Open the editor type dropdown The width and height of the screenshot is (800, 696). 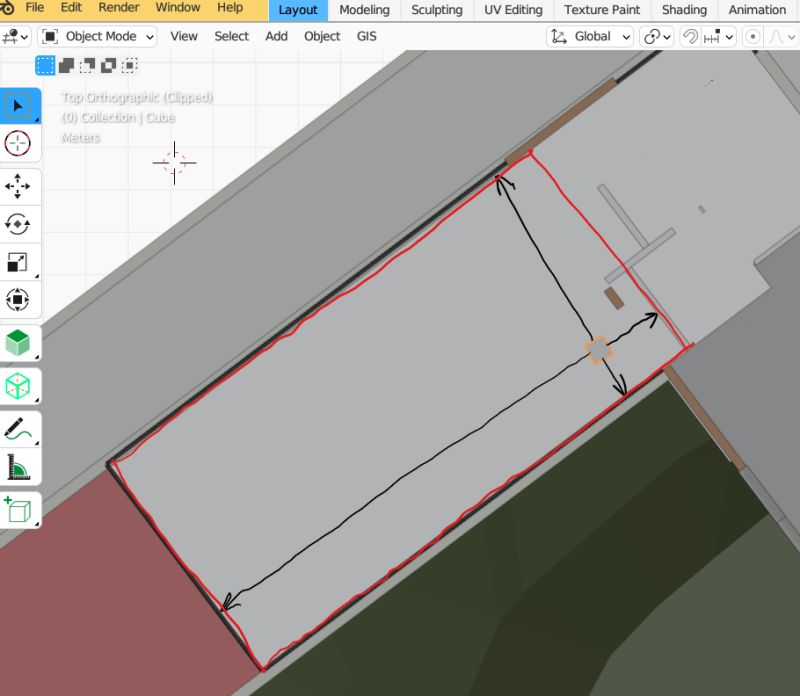15,37
